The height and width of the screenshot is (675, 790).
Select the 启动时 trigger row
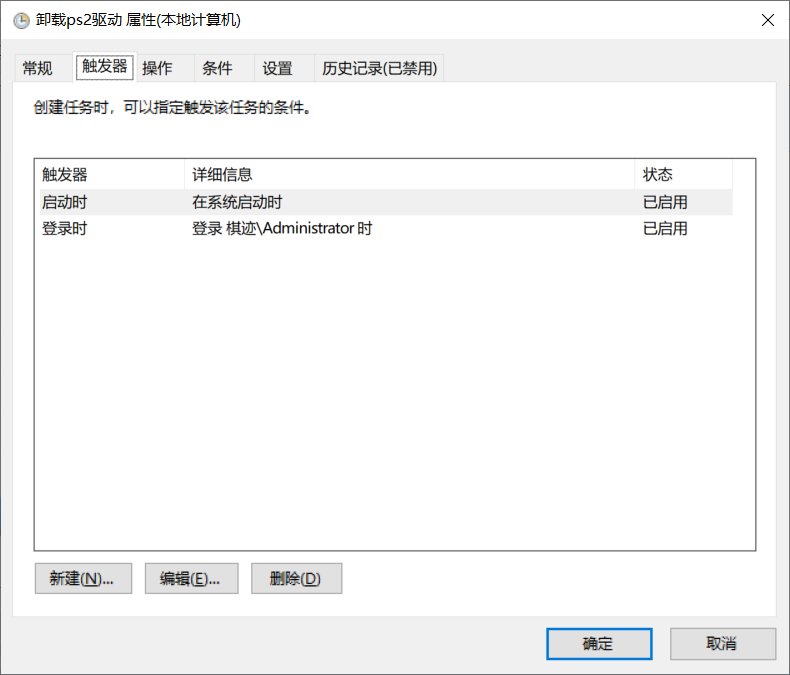coord(386,202)
